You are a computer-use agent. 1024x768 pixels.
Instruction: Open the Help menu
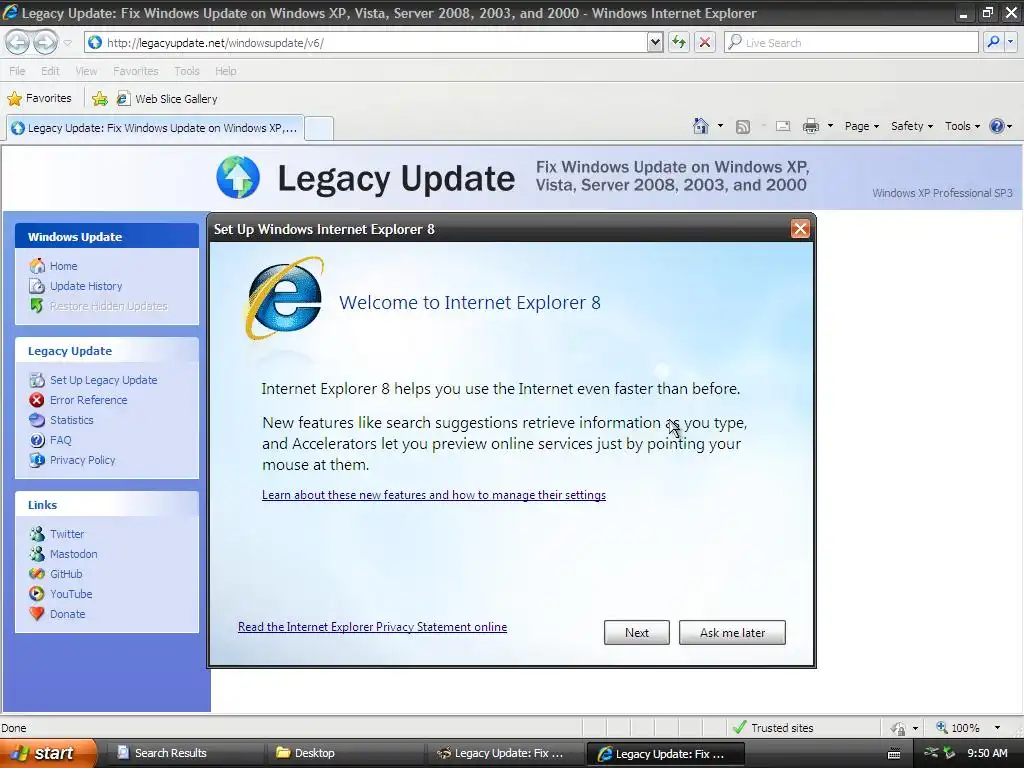[225, 71]
